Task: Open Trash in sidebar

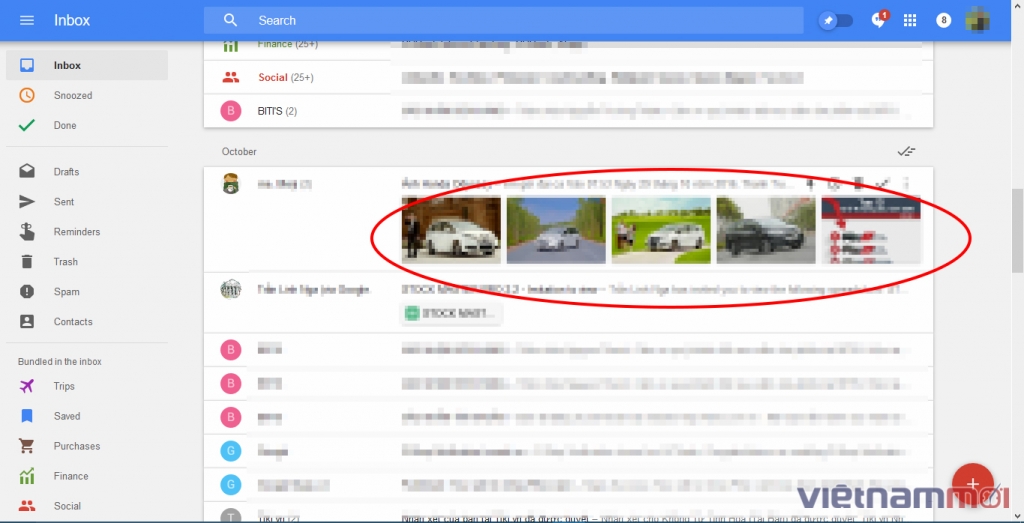Action: point(87,262)
